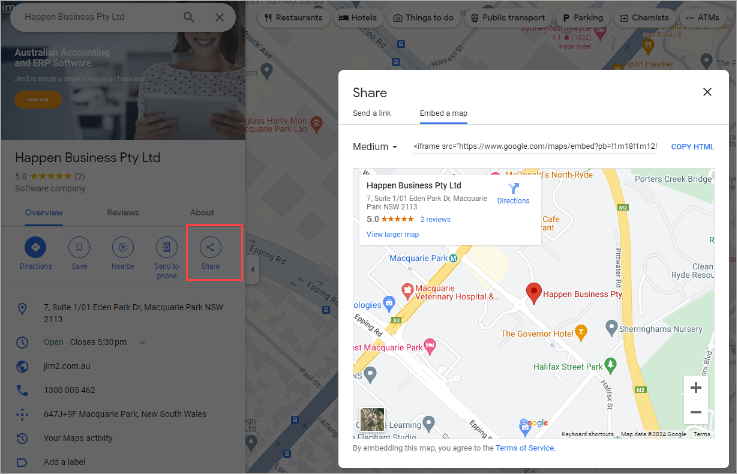Select the Things to do chip
This screenshot has height=474, width=737.
pos(423,18)
